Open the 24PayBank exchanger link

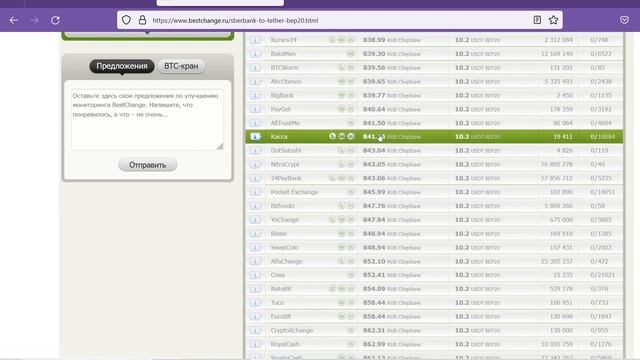tap(286, 178)
